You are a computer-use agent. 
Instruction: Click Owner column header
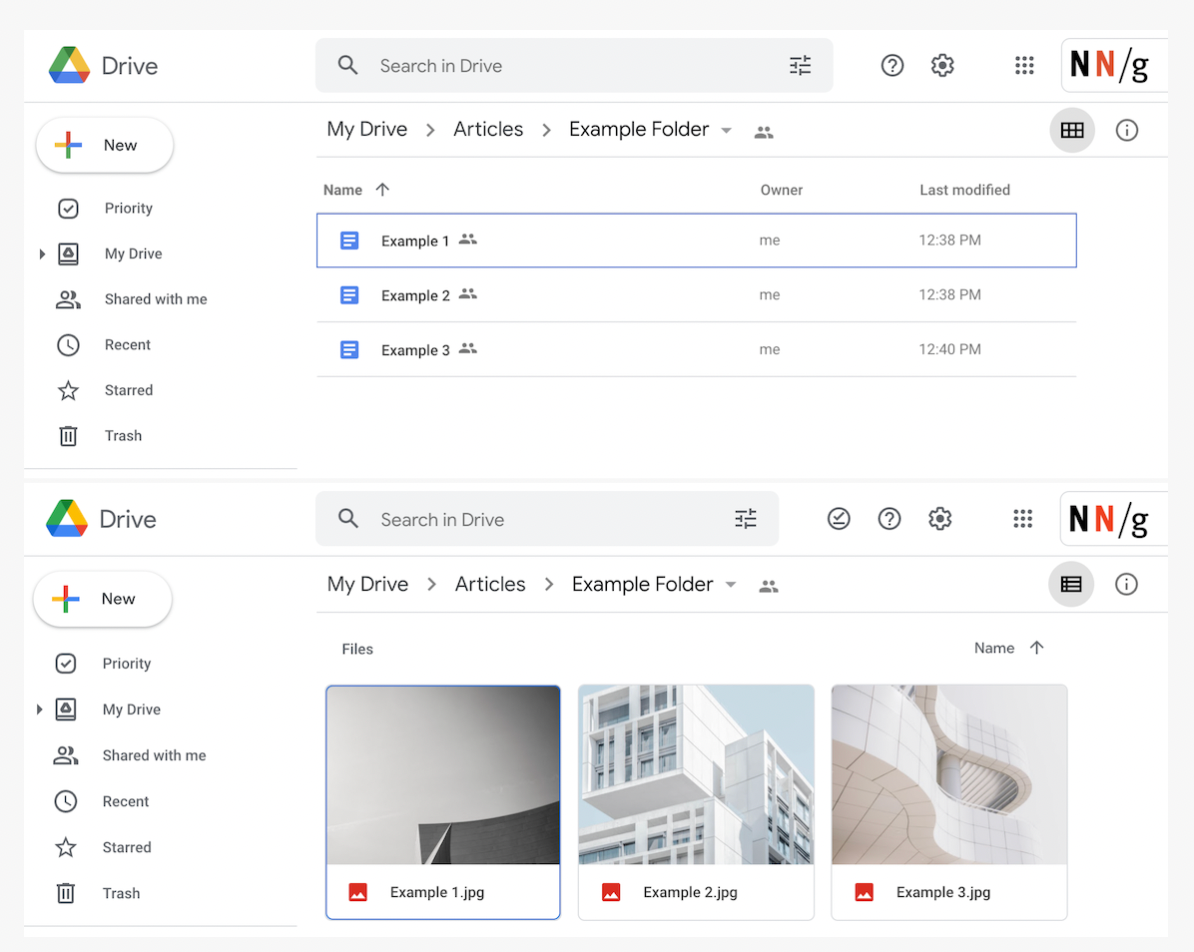(x=781, y=190)
